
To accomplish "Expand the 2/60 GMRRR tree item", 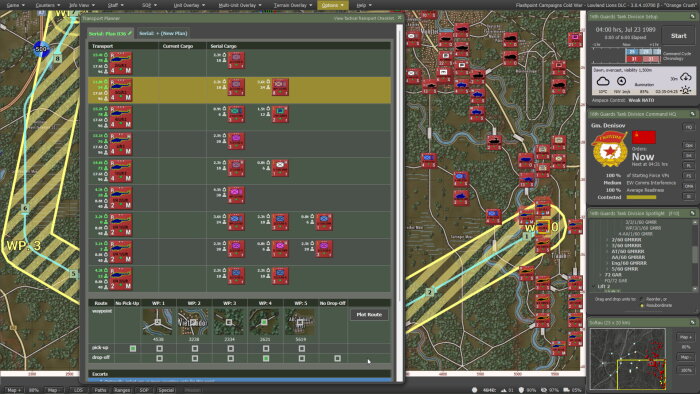I will (607, 240).
